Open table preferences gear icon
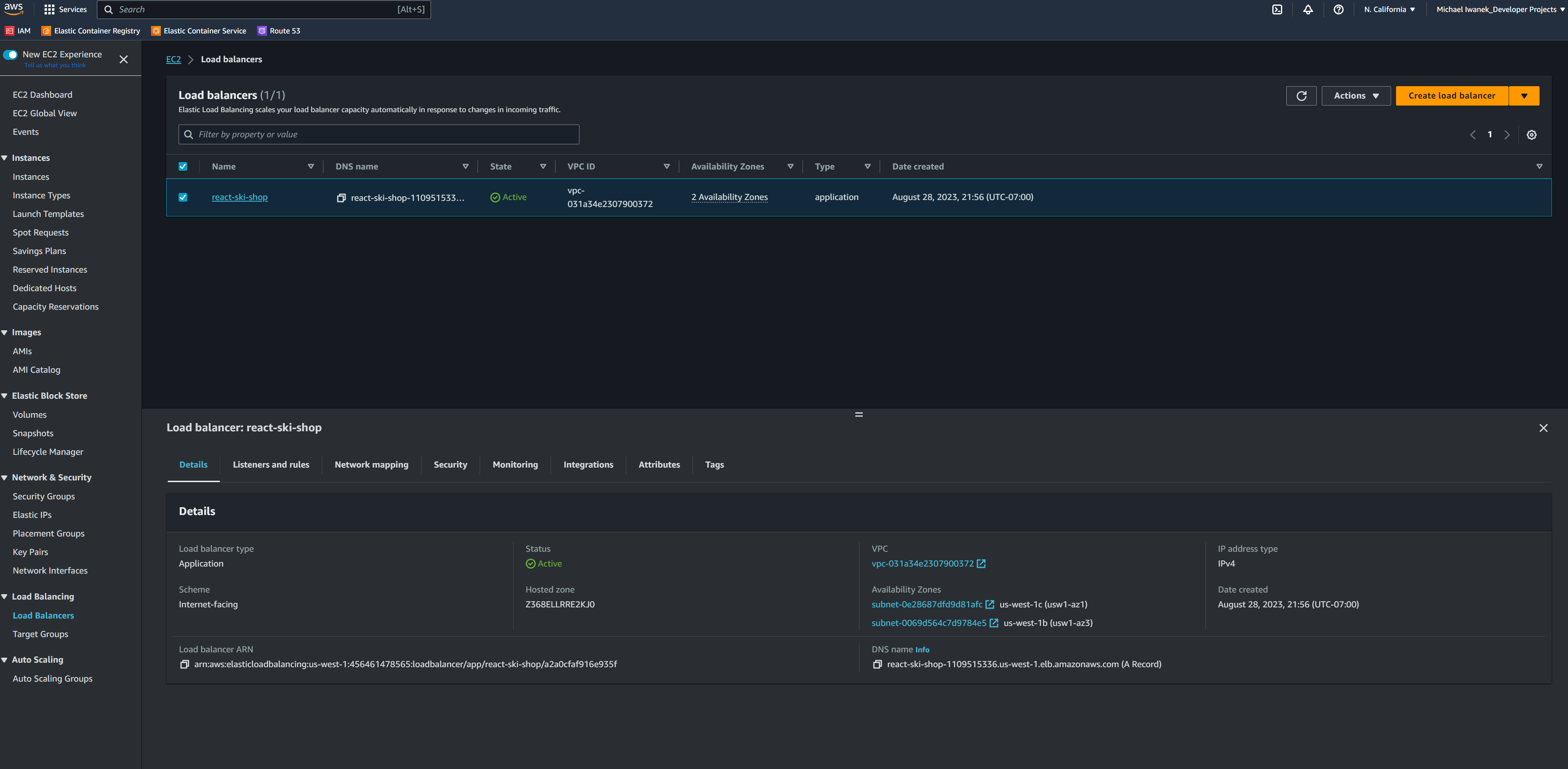Screen dimensions: 1568x769 (x=1531, y=134)
